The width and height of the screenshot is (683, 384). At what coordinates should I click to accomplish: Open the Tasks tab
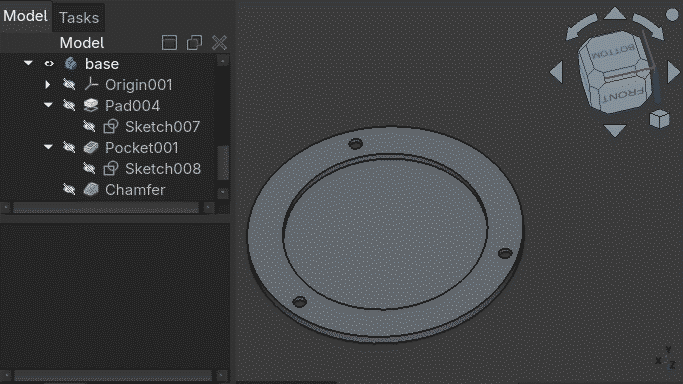79,18
